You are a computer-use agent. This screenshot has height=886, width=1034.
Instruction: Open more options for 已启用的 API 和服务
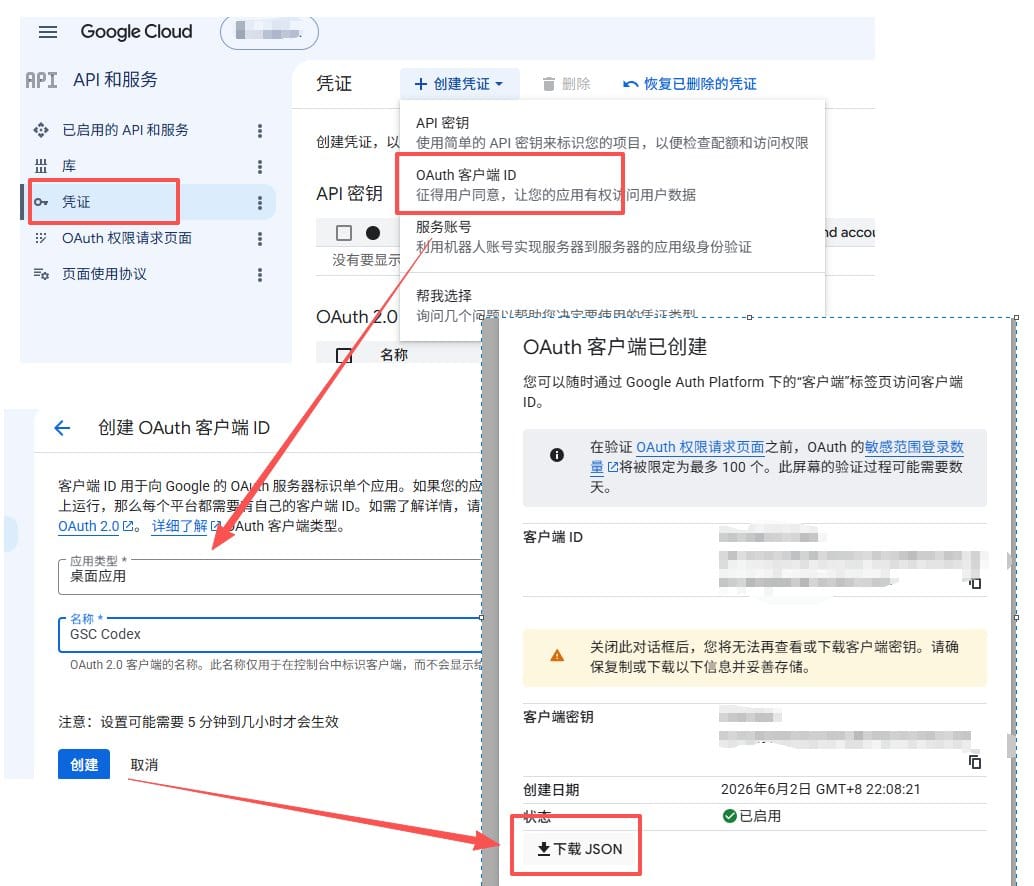coord(260,131)
